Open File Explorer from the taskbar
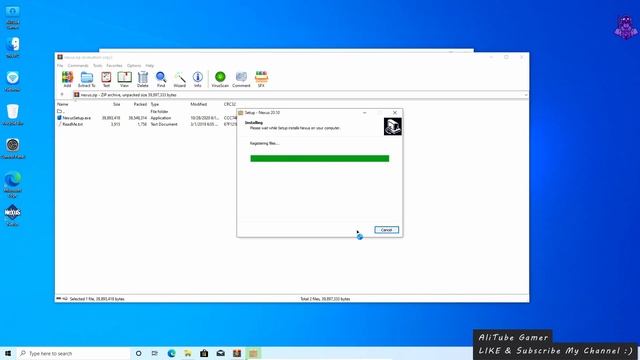 (188, 353)
